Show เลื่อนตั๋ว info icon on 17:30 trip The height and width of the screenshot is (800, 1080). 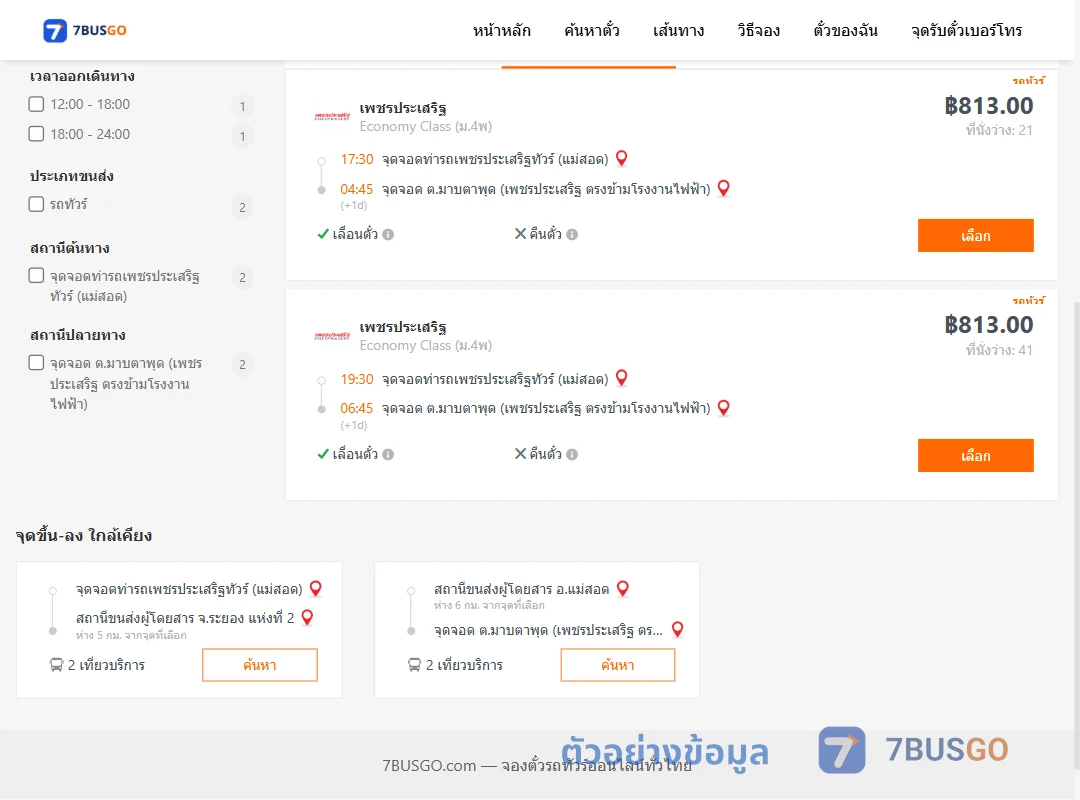point(388,234)
